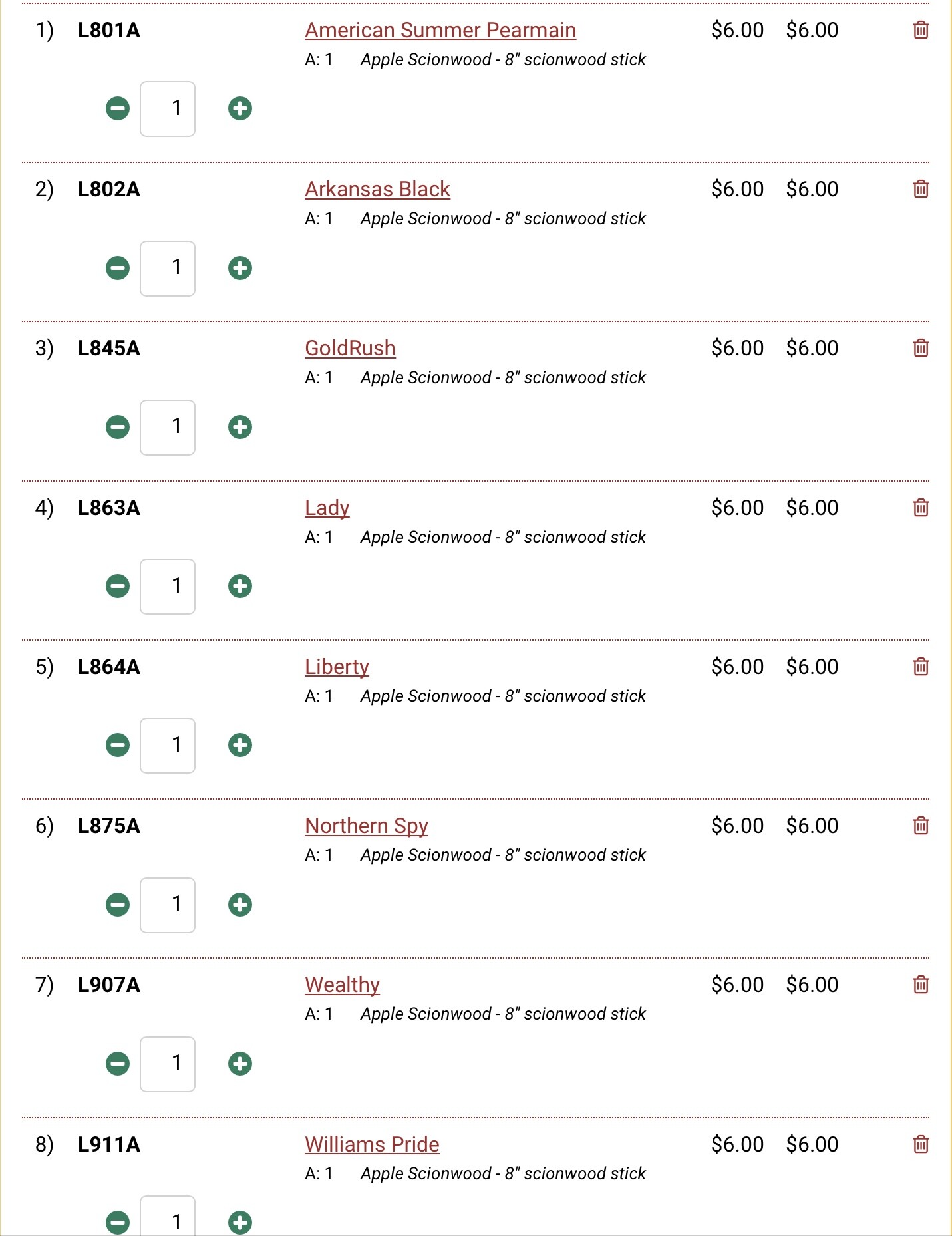Decrease Lady scionwood quantity
The height and width of the screenshot is (1236, 952).
coord(118,586)
